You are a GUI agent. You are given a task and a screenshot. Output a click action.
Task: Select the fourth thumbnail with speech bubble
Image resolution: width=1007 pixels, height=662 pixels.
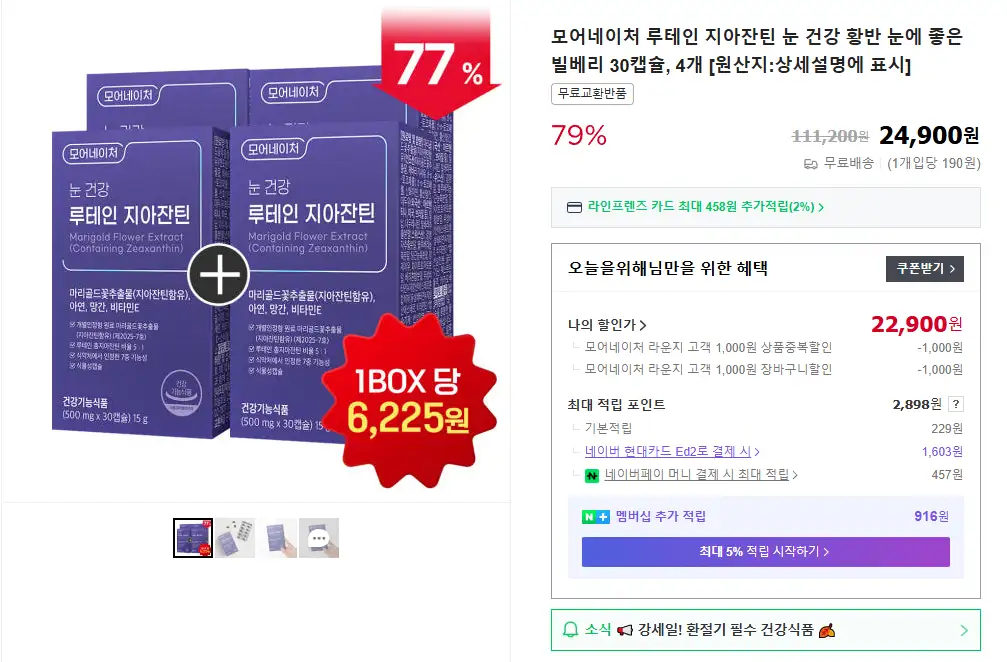point(319,538)
